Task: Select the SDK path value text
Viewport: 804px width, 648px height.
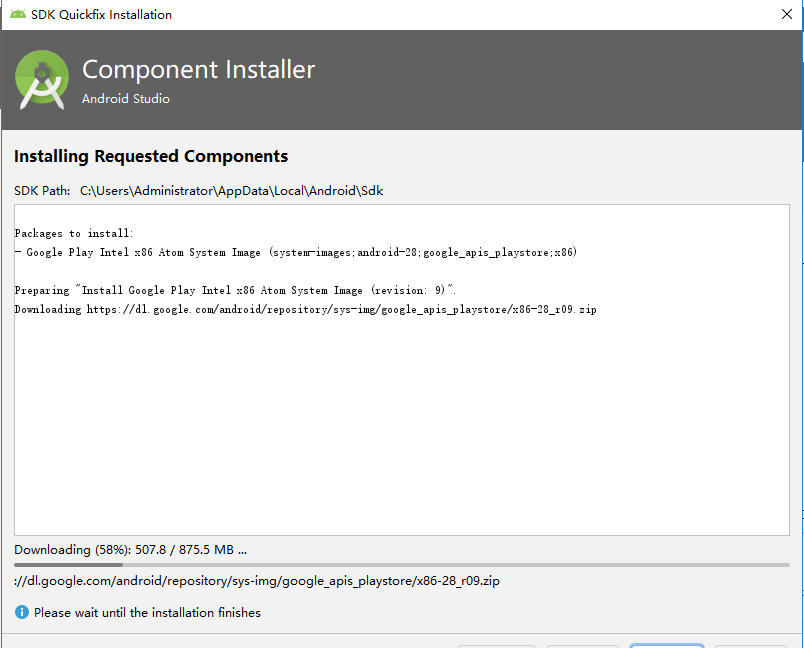Action: click(232, 191)
